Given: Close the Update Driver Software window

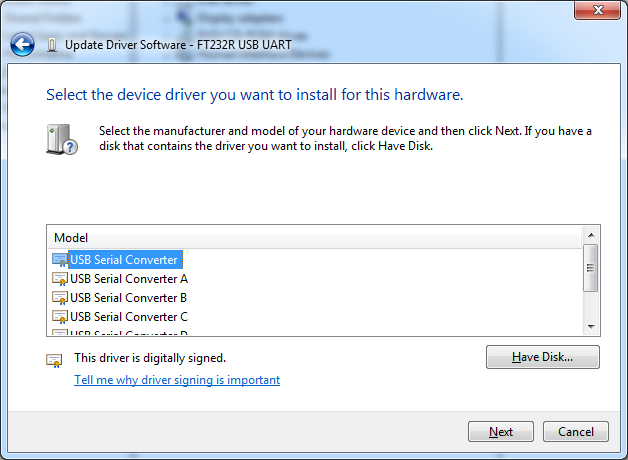Looking at the screenshot, I should coord(598,10).
